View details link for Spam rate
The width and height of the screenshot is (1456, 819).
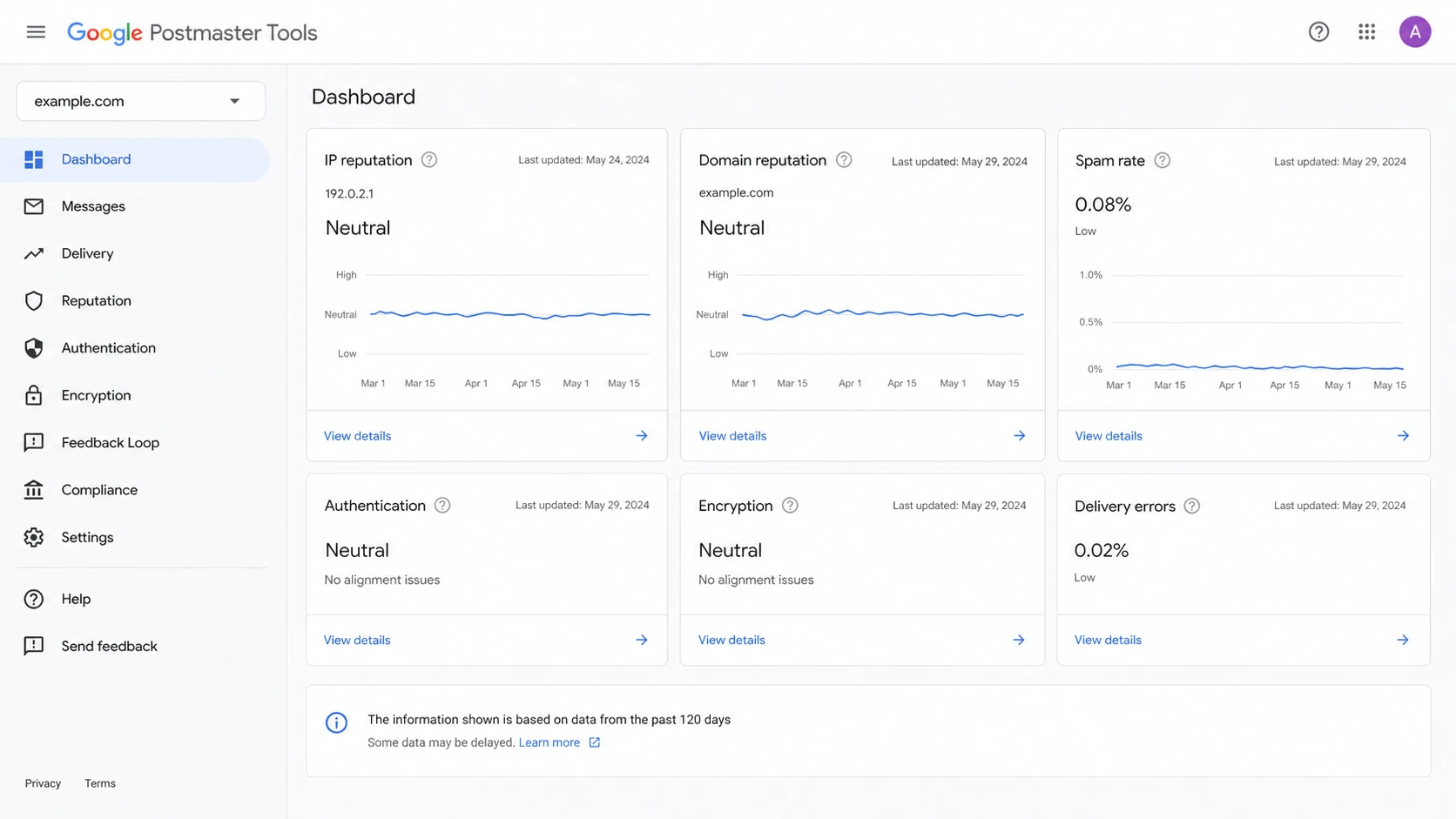pos(1109,436)
